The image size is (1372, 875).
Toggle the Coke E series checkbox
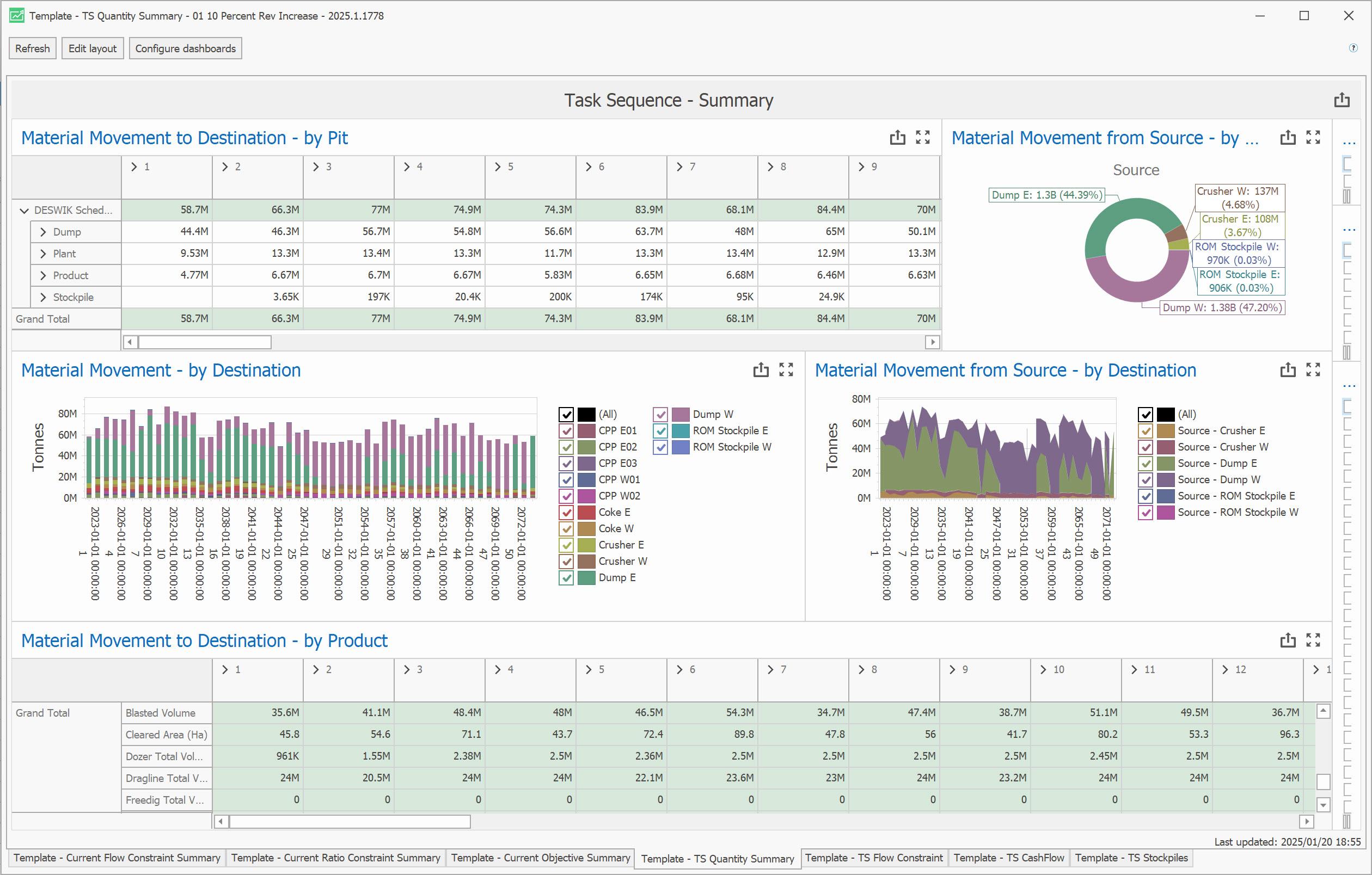pyautogui.click(x=566, y=513)
